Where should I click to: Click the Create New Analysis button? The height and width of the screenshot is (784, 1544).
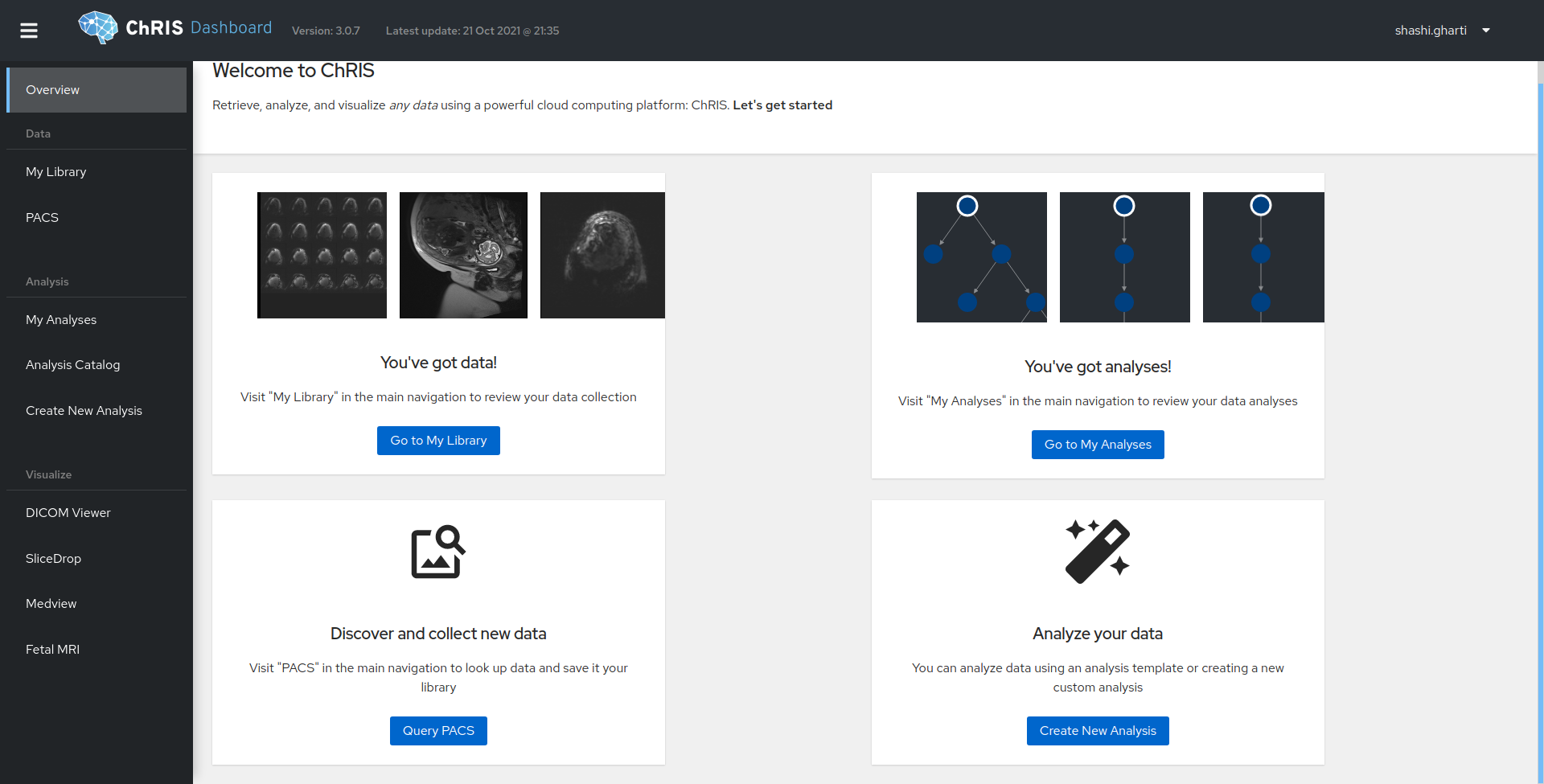click(x=1098, y=730)
